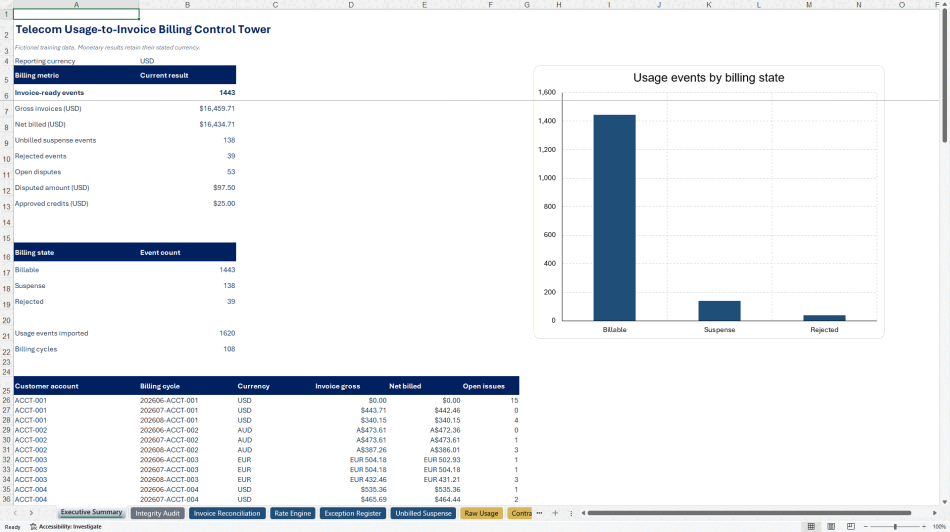
Task: Select the Unbilled Suspense sheet tab
Action: click(424, 513)
